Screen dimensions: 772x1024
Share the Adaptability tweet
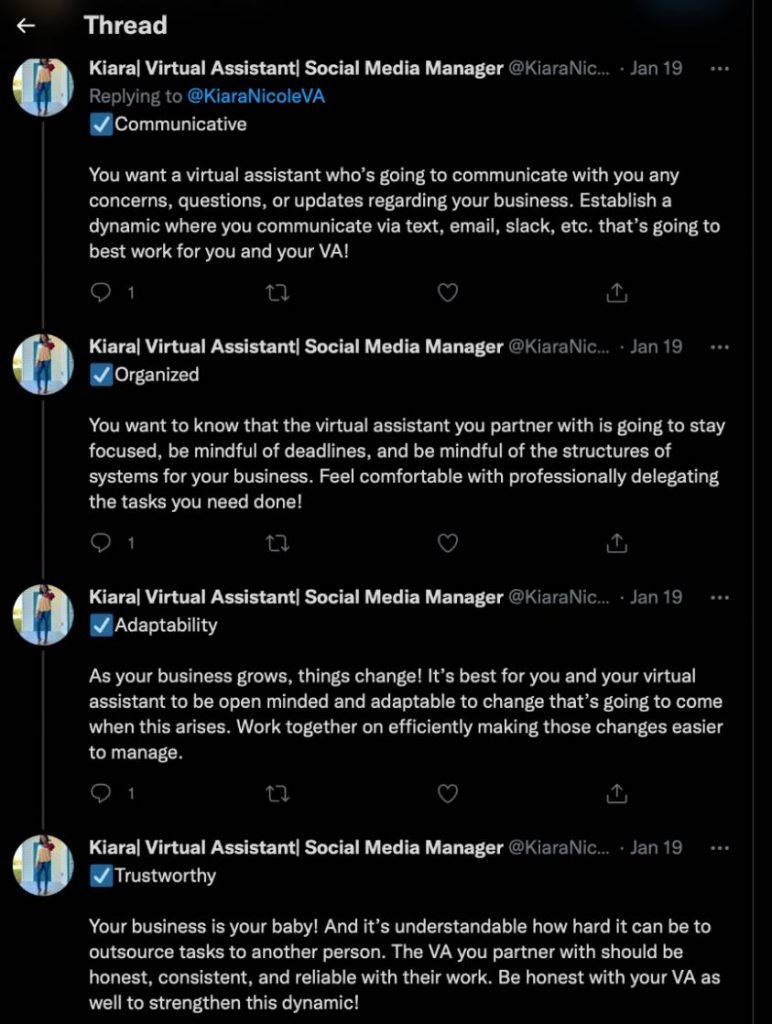(617, 793)
